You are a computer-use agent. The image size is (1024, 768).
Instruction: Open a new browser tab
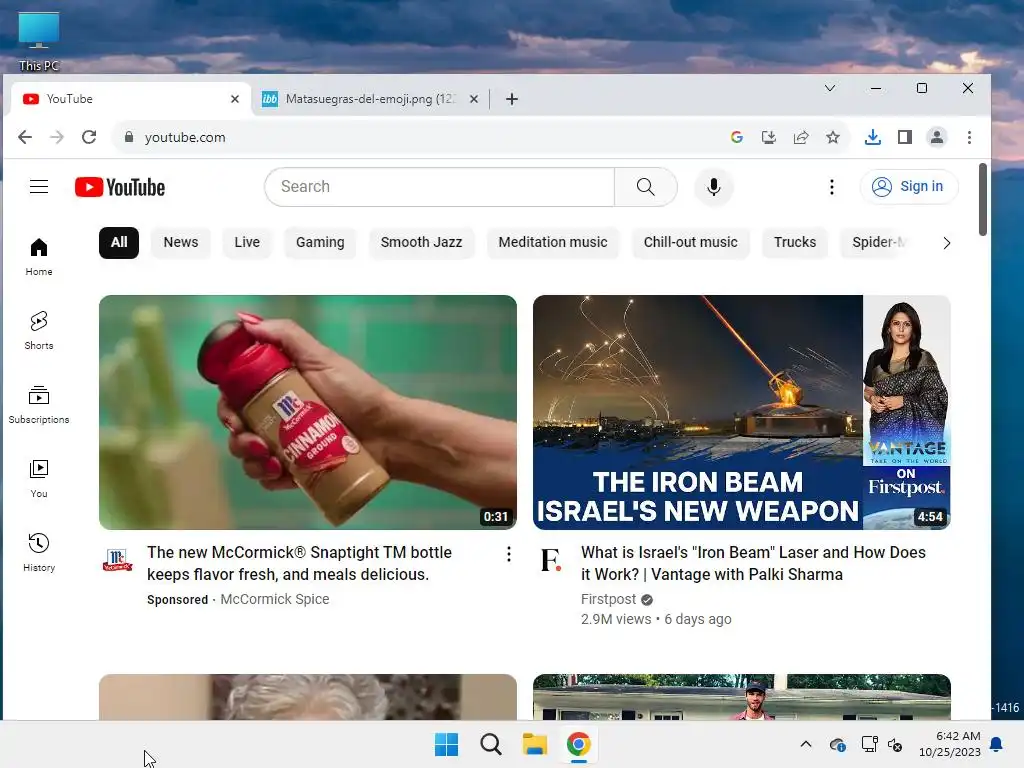(x=512, y=99)
